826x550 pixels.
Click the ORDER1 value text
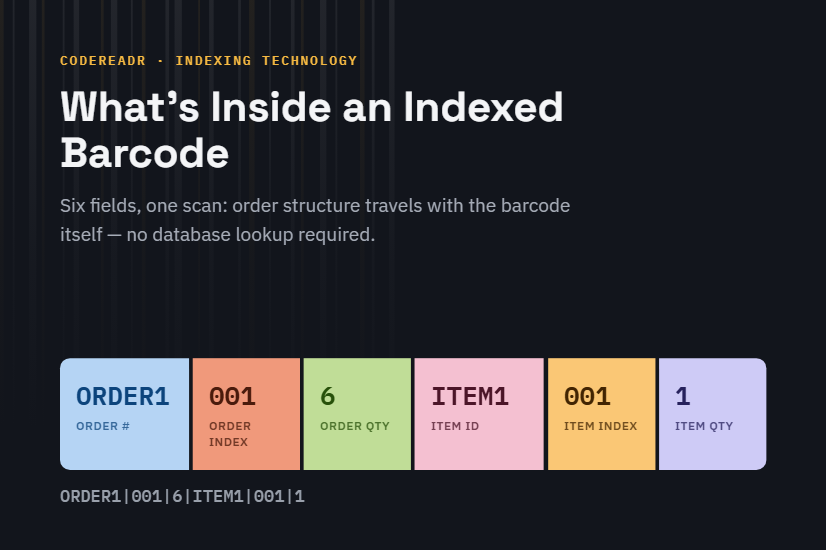click(x=123, y=397)
